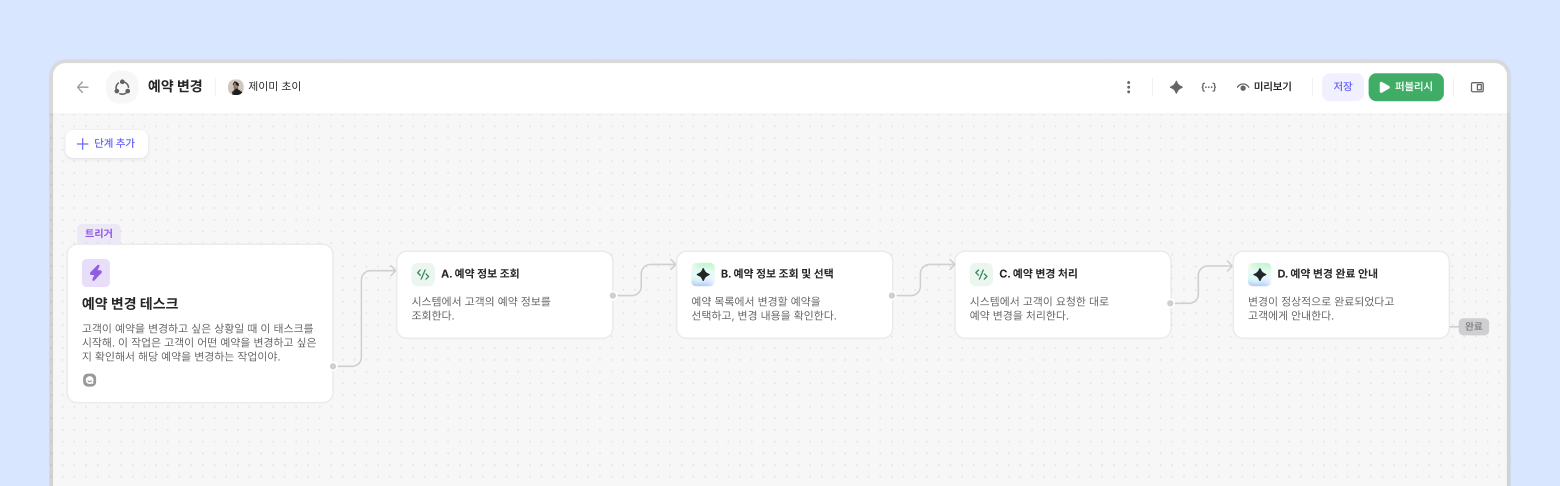Click the 단계 추가 add step button
Image resolution: width=1560 pixels, height=486 pixels.
coord(107,144)
